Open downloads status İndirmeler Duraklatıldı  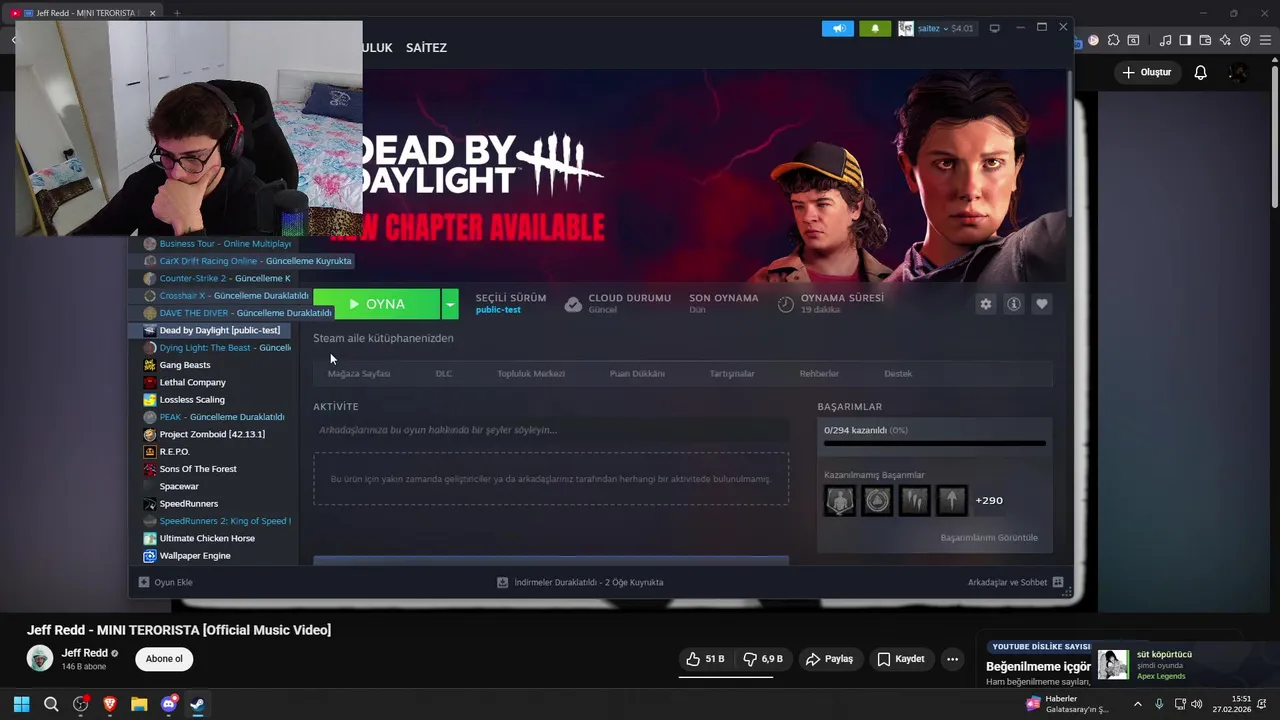click(580, 582)
